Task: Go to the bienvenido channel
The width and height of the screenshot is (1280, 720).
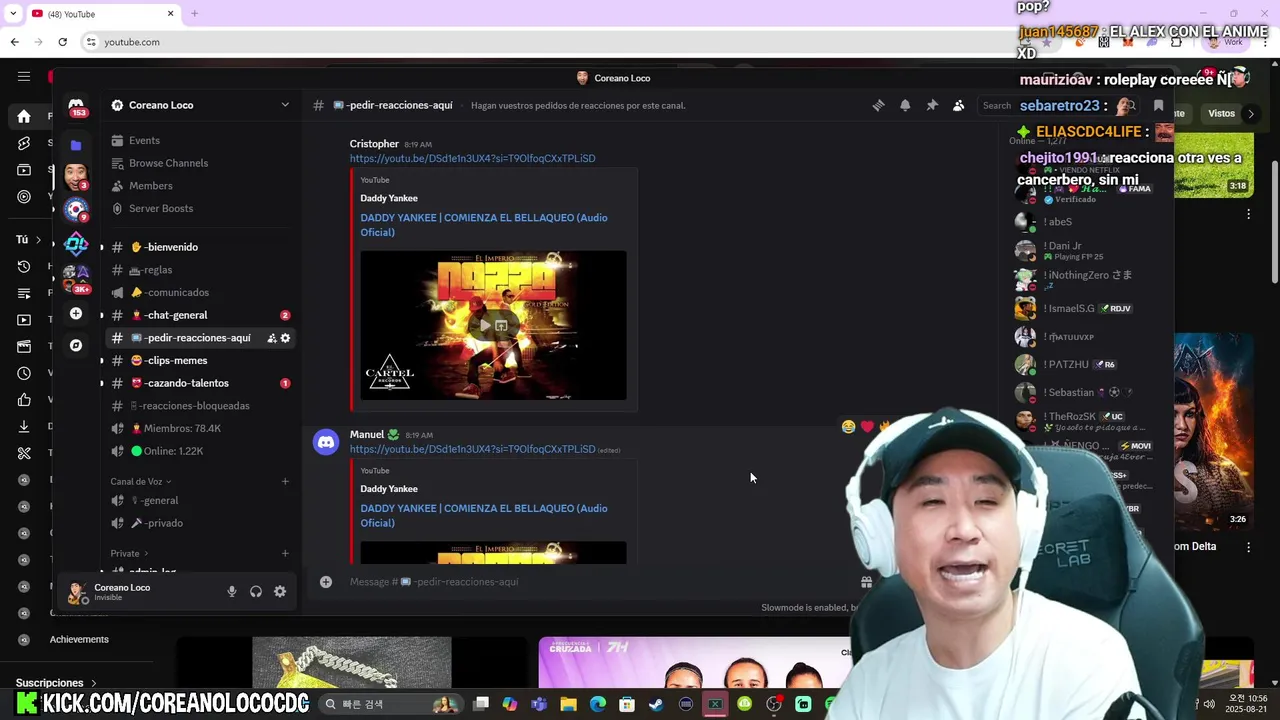Action: (200, 247)
